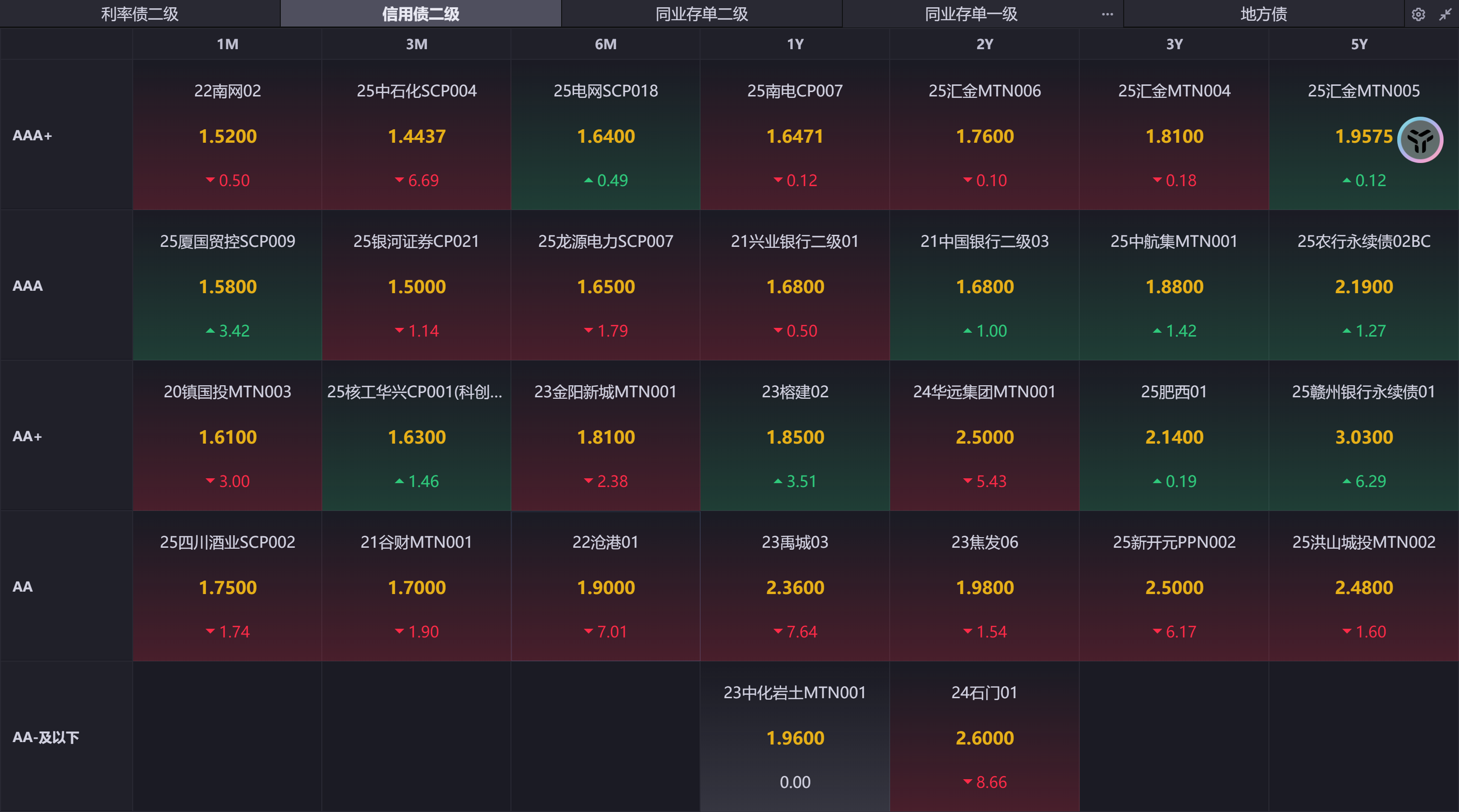
Task: Open the 22沧港01 bond cell
Action: pyautogui.click(x=606, y=586)
